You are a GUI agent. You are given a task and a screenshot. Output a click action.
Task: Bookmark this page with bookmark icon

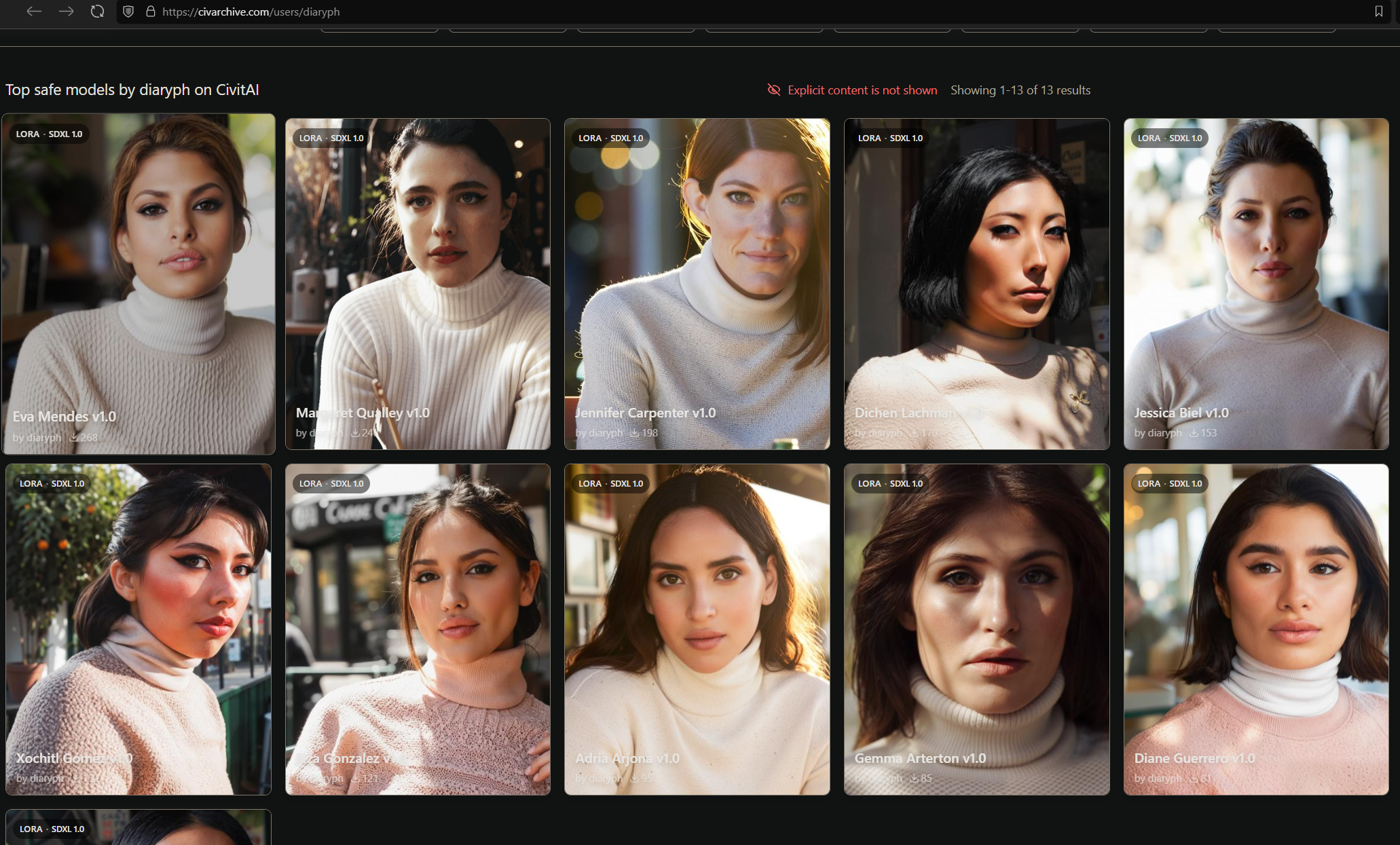[x=1379, y=12]
